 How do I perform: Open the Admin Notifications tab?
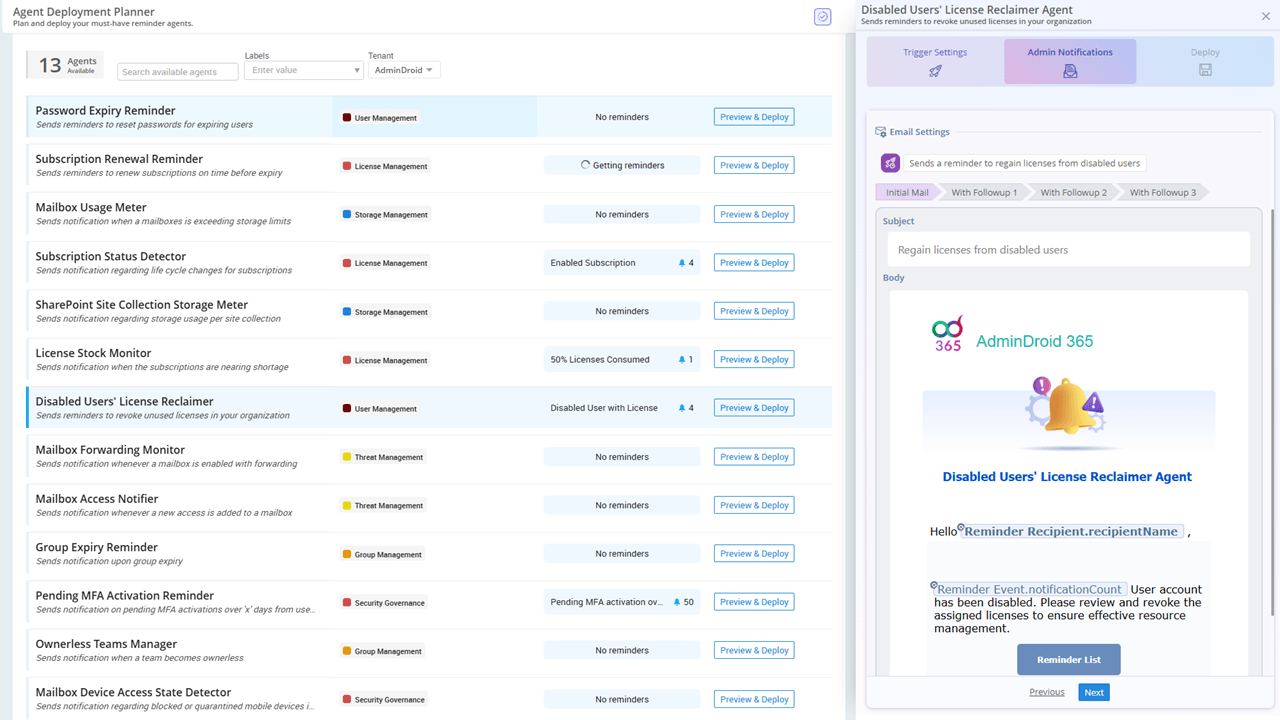1070,61
